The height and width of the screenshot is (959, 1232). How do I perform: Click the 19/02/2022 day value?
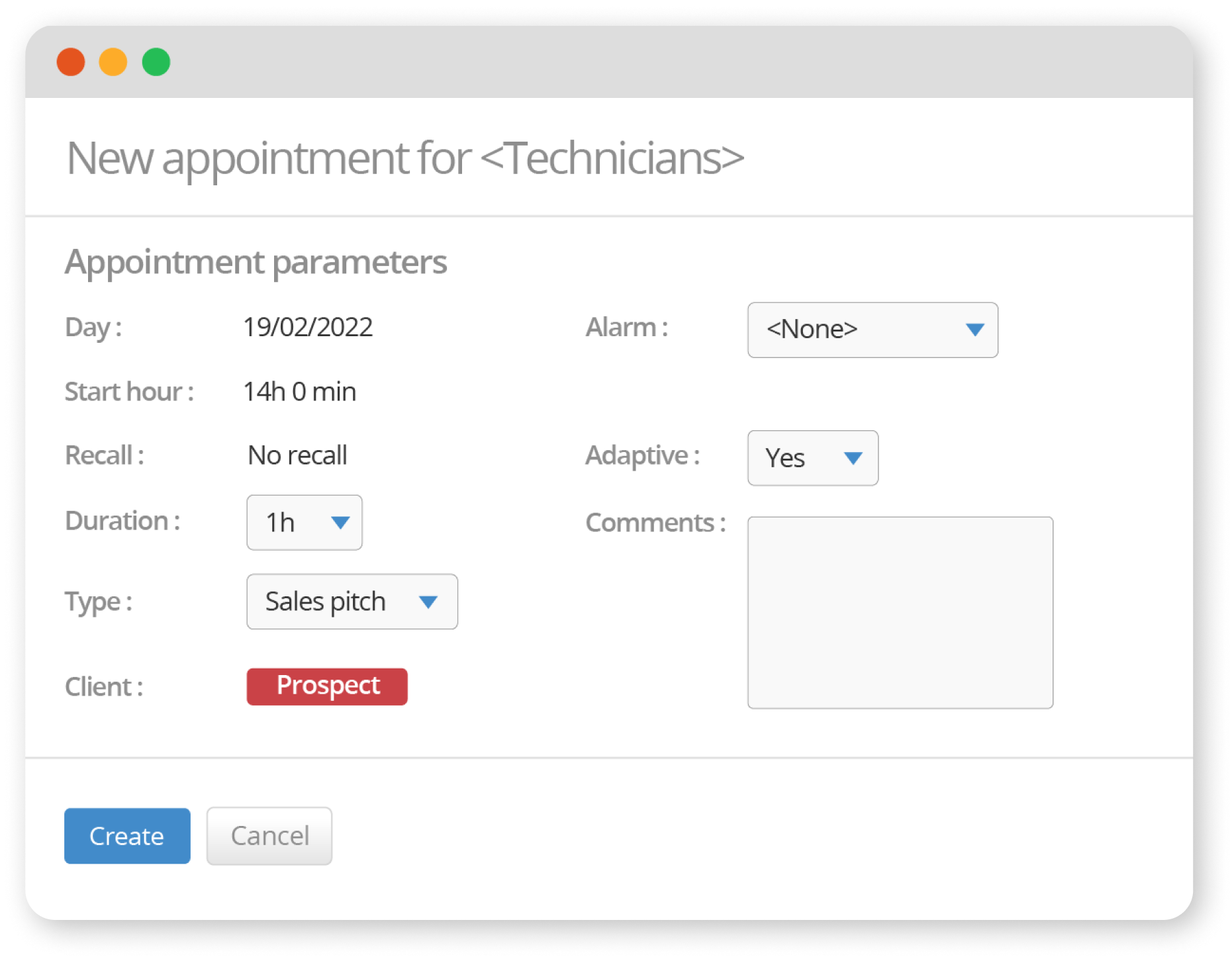click(x=308, y=327)
